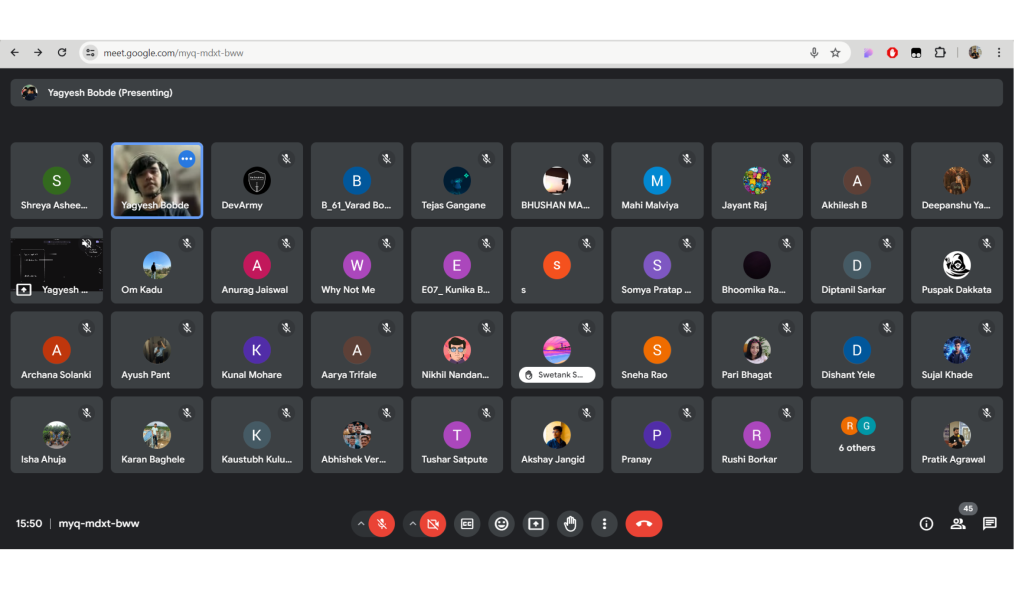1024x589 pixels.
Task: Show the participants list with 45 people
Action: pyautogui.click(x=958, y=524)
